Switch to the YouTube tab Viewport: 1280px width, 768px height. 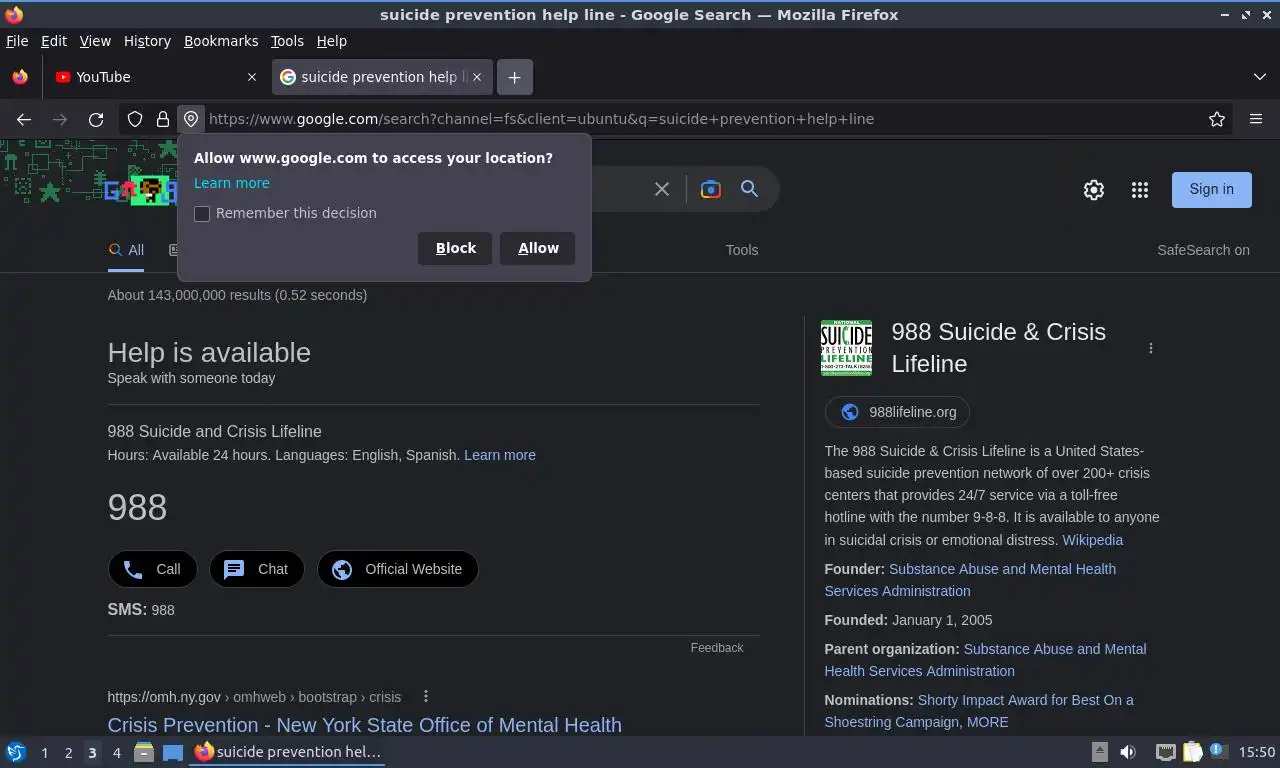click(155, 77)
